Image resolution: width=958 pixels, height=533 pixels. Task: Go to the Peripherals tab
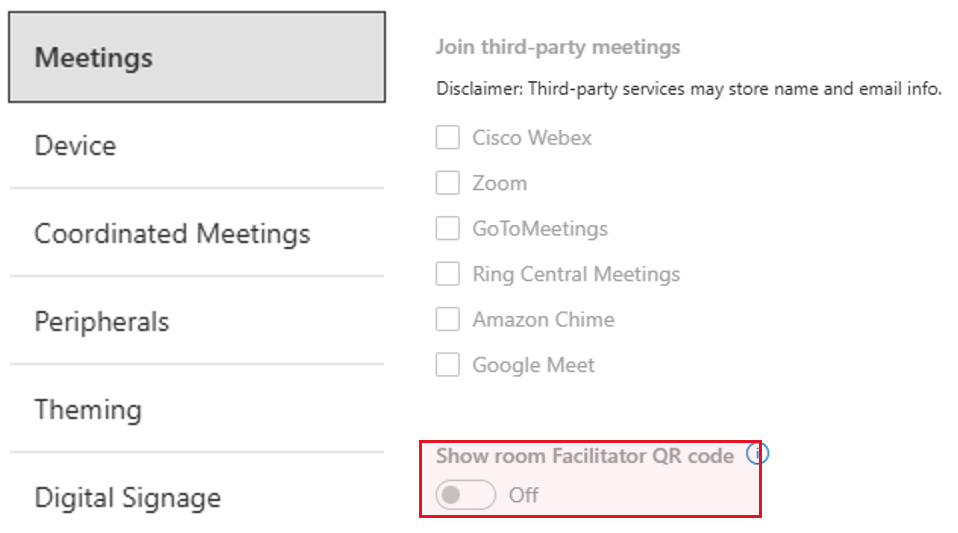196,322
